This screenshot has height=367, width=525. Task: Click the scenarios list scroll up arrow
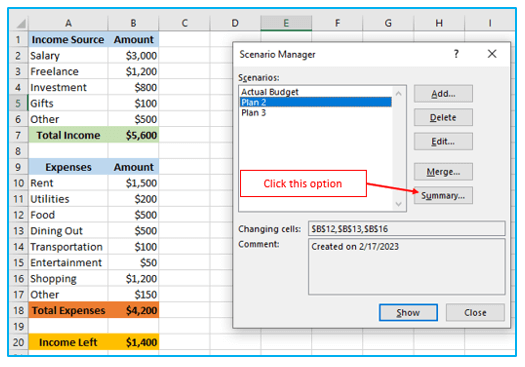tap(398, 93)
